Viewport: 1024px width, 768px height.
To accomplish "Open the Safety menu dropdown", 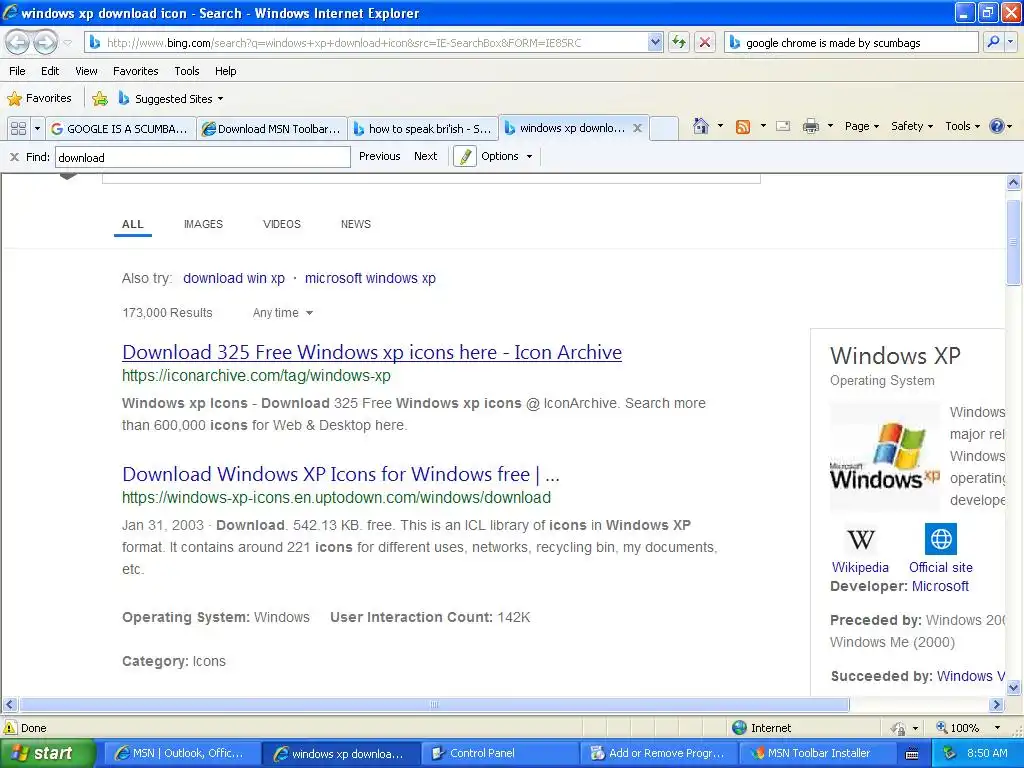I will point(912,126).
